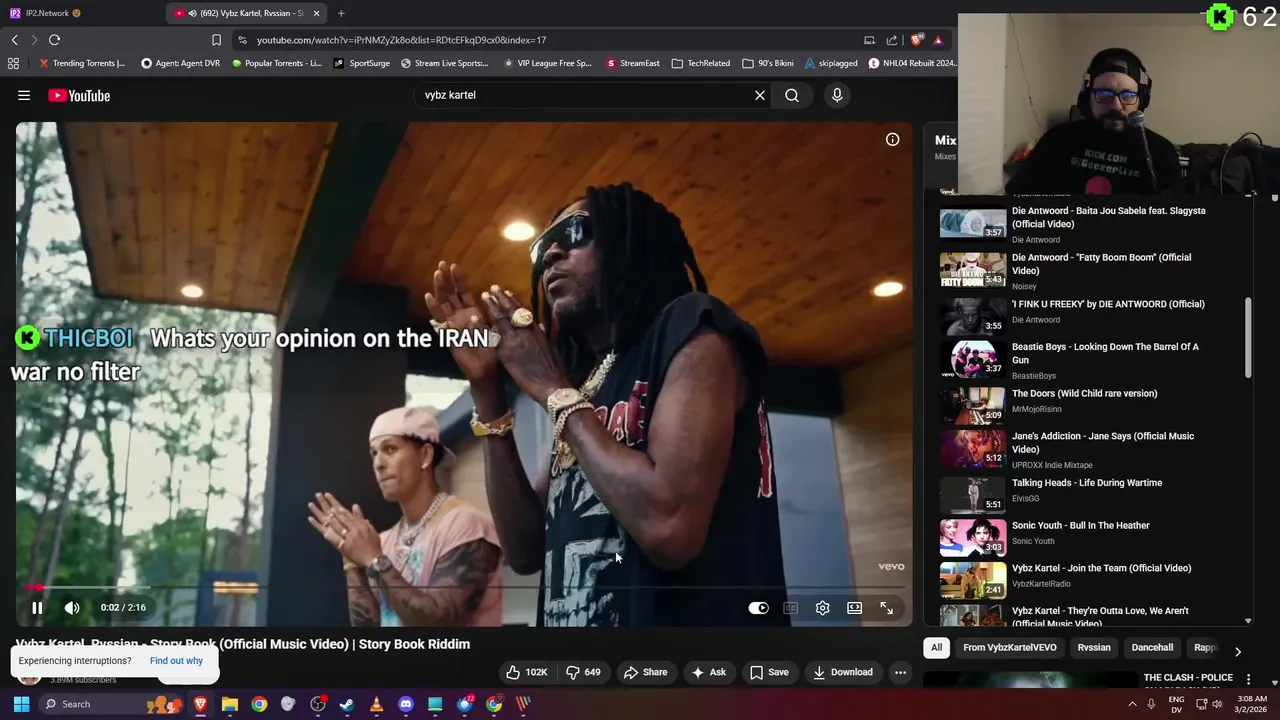Open a new browser tab

tap(341, 13)
